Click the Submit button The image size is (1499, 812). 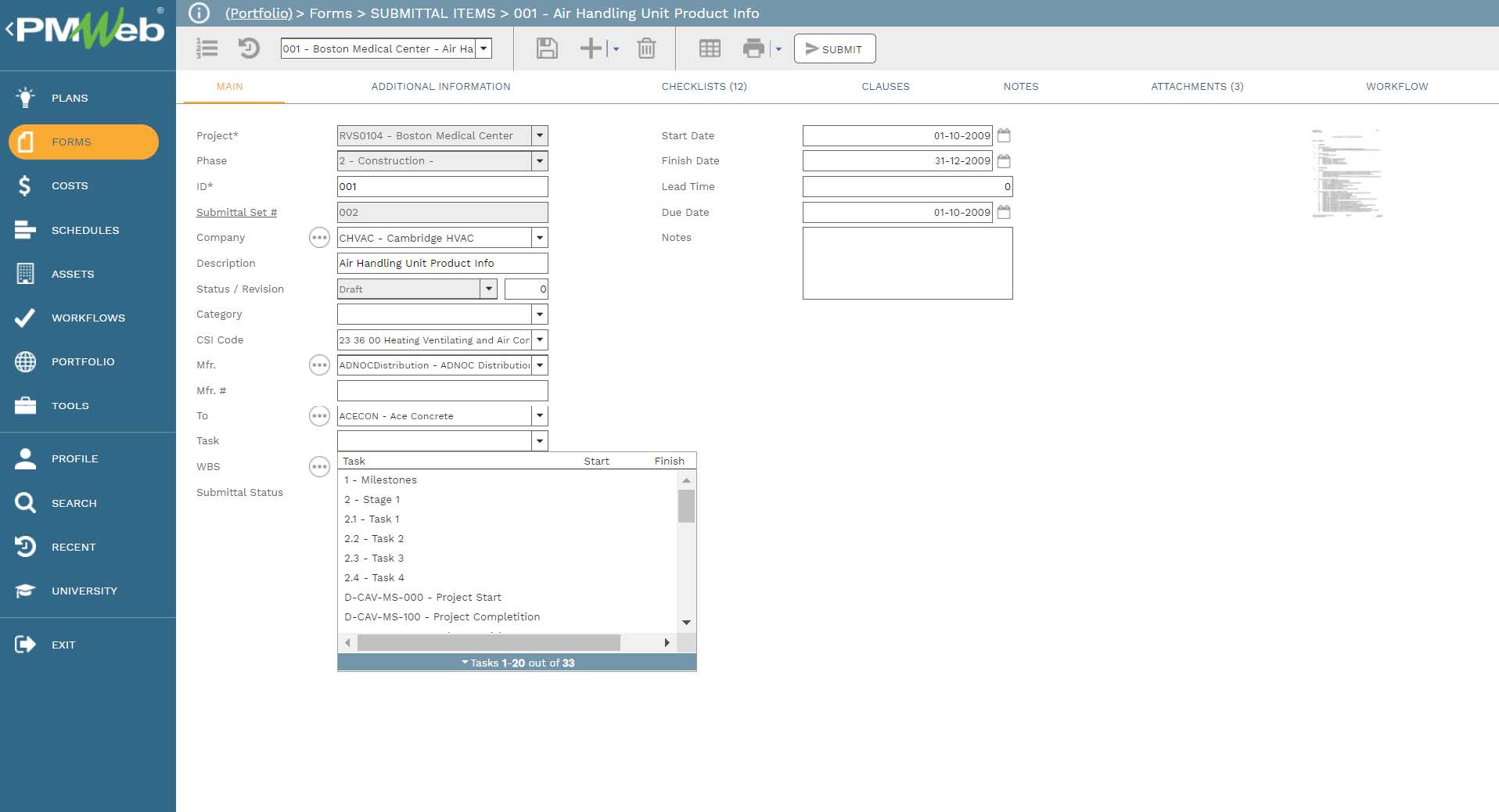click(x=835, y=49)
